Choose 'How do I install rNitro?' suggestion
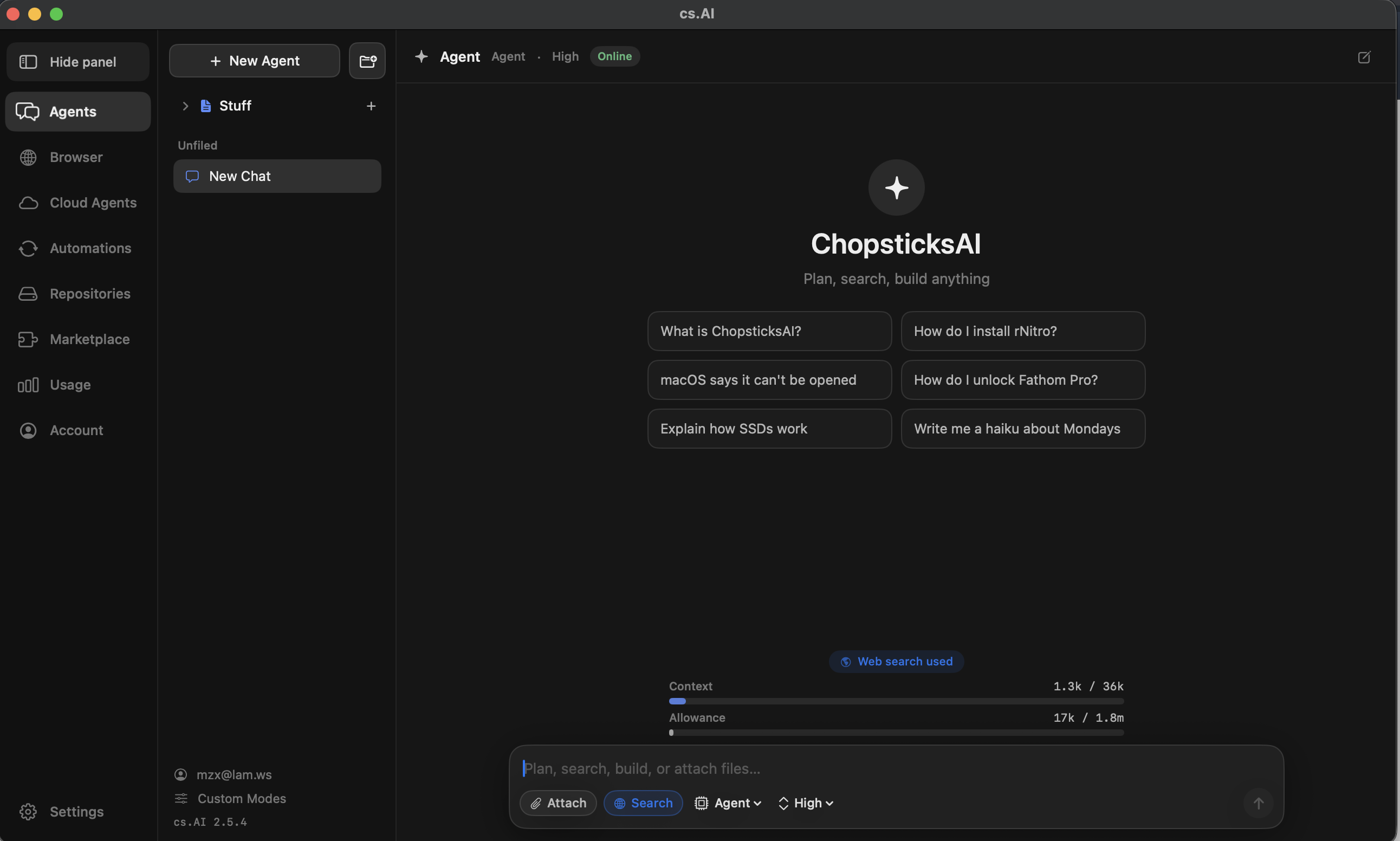 pyautogui.click(x=1023, y=331)
